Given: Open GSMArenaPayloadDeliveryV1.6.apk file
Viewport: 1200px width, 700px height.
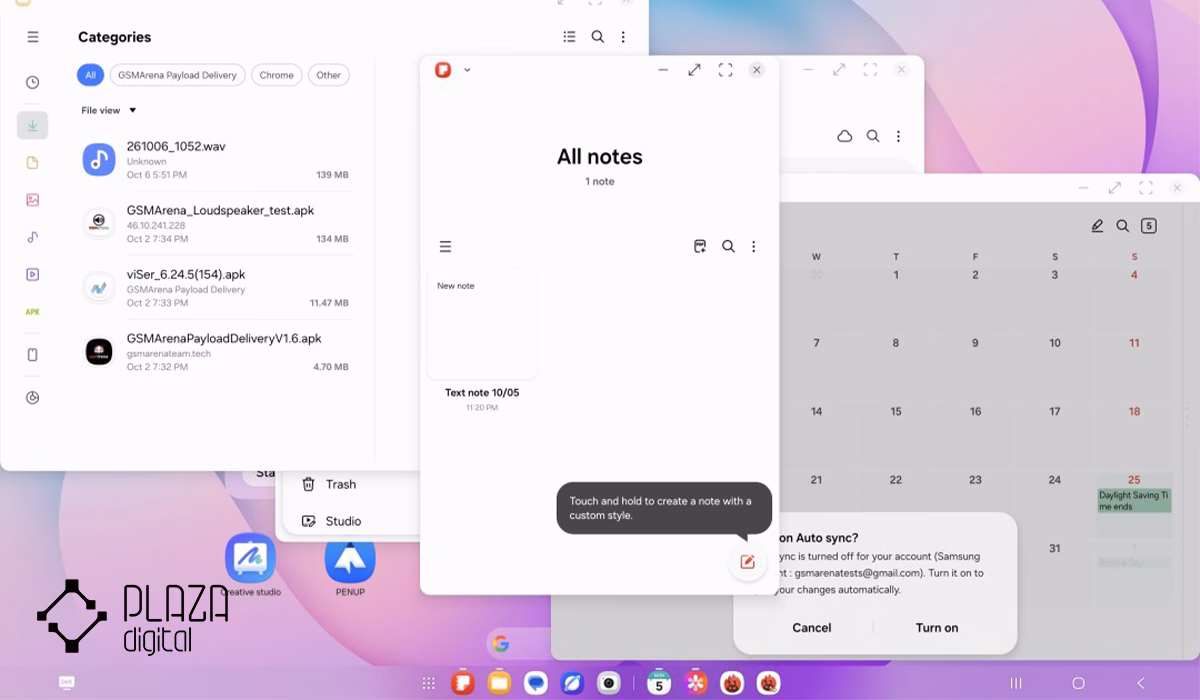Looking at the screenshot, I should 217,352.
